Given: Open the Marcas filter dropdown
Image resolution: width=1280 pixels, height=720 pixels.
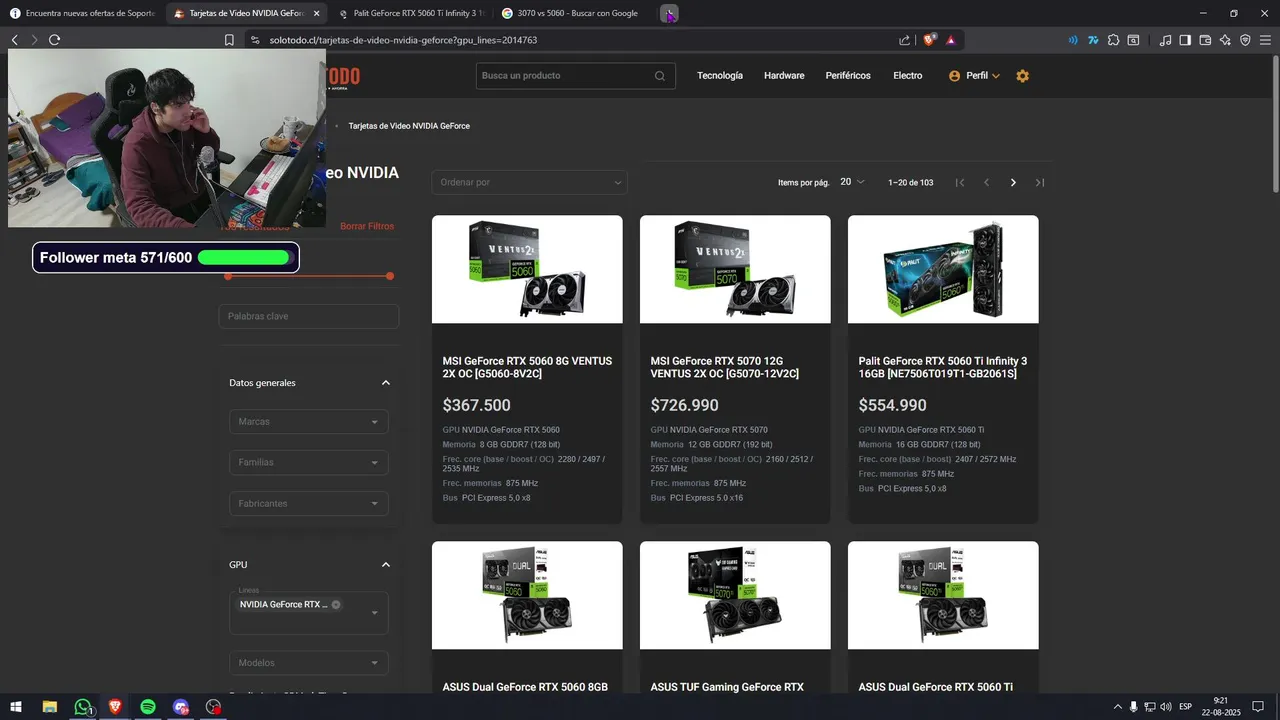Looking at the screenshot, I should coord(308,422).
